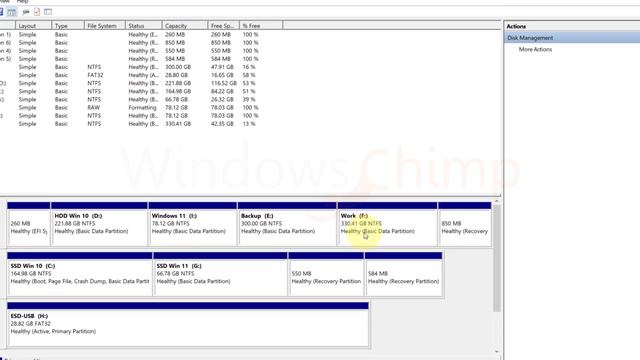The width and height of the screenshot is (640, 360).
Task: Click the '16 %' free percentage cell
Action: [249, 67]
